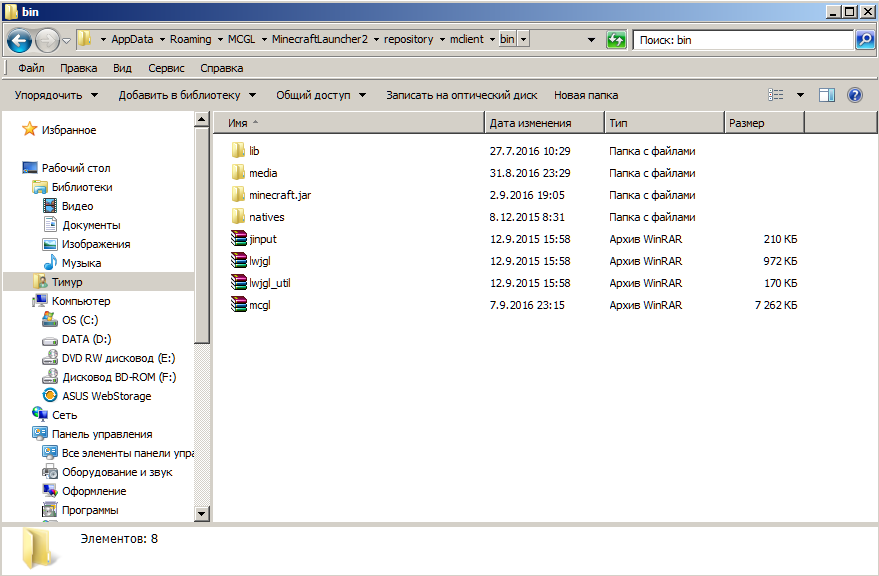Click the Поиск: bin search field
Image resolution: width=879 pixels, height=576 pixels.
(740, 40)
